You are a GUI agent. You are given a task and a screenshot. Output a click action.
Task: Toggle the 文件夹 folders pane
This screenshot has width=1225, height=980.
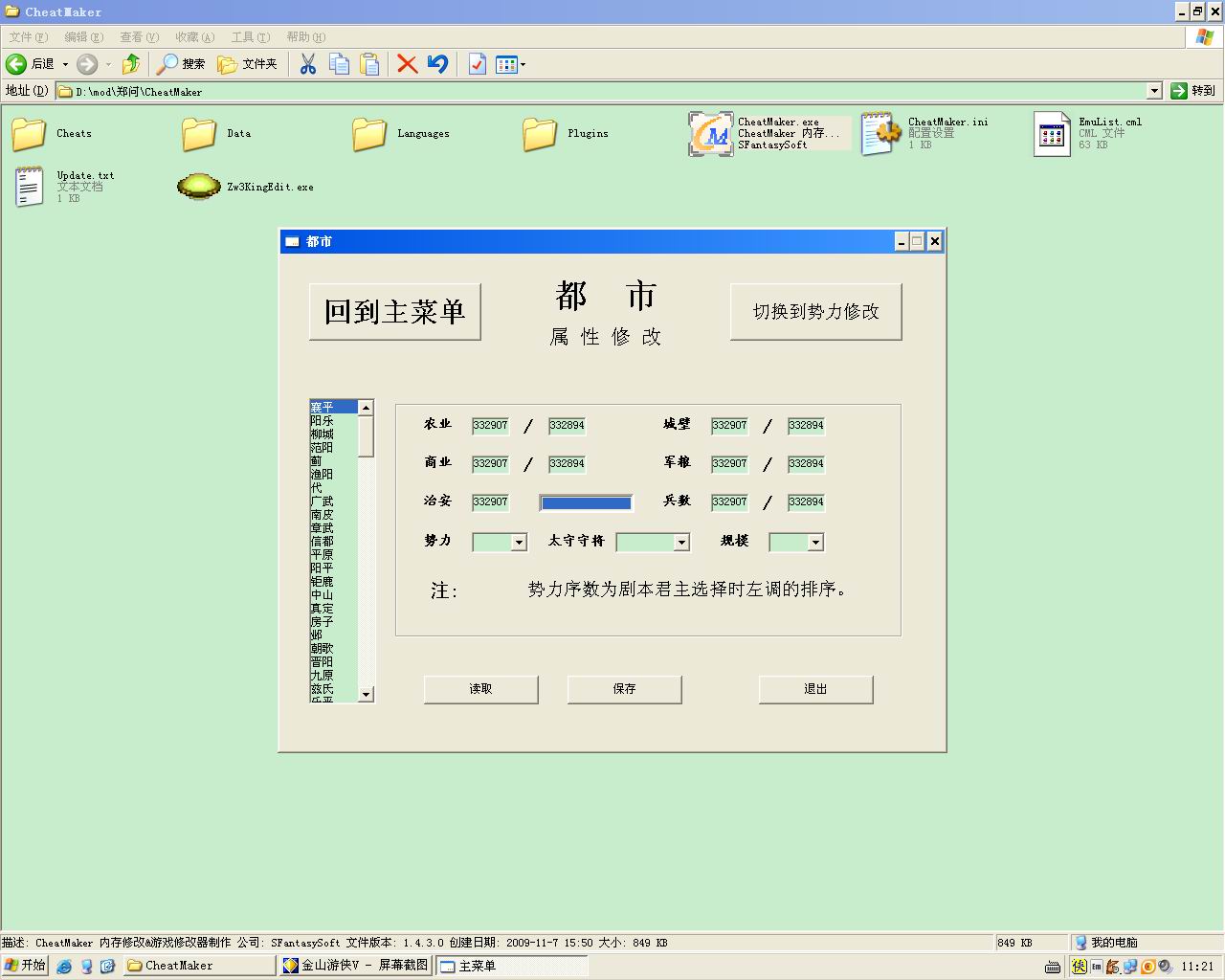[248, 64]
